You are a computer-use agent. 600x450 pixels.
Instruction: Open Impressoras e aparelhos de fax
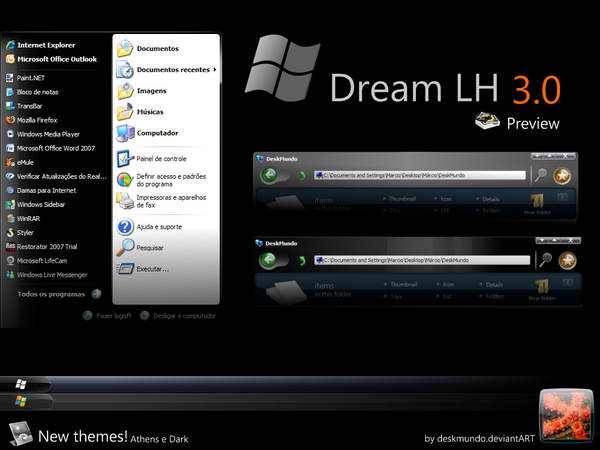161,201
